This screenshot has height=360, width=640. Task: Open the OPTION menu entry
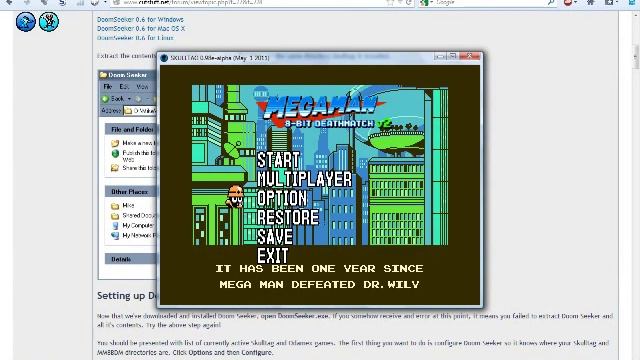pyautogui.click(x=282, y=198)
